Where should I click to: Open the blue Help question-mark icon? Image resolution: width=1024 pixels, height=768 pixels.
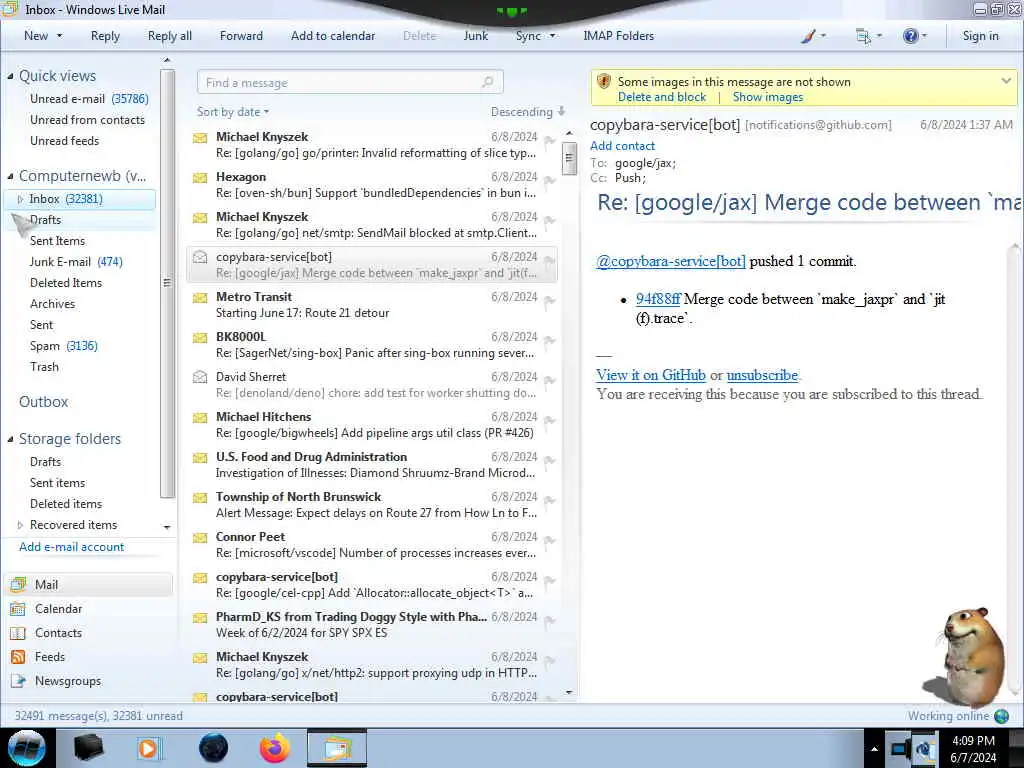click(910, 36)
